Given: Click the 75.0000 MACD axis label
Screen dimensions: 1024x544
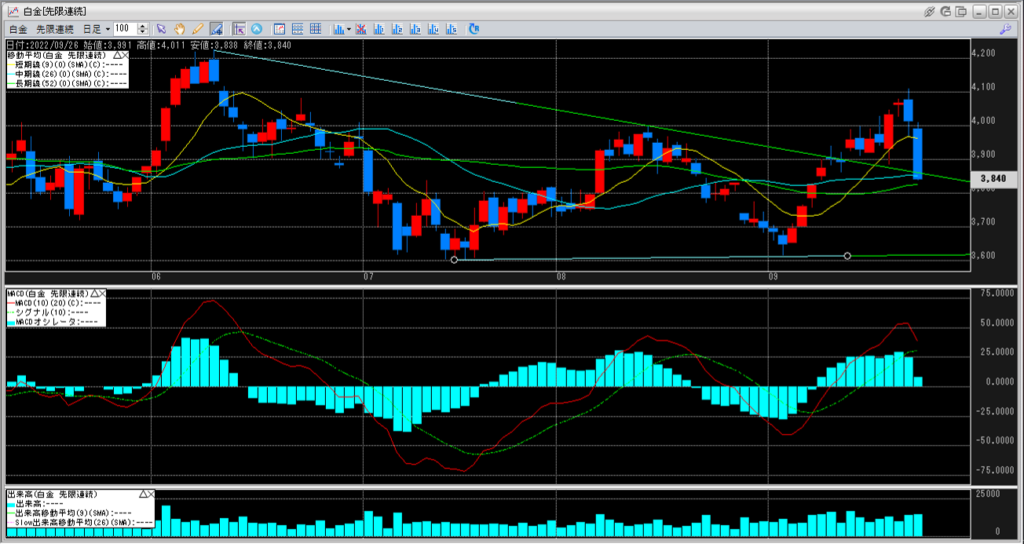Looking at the screenshot, I should pyautogui.click(x=995, y=294).
